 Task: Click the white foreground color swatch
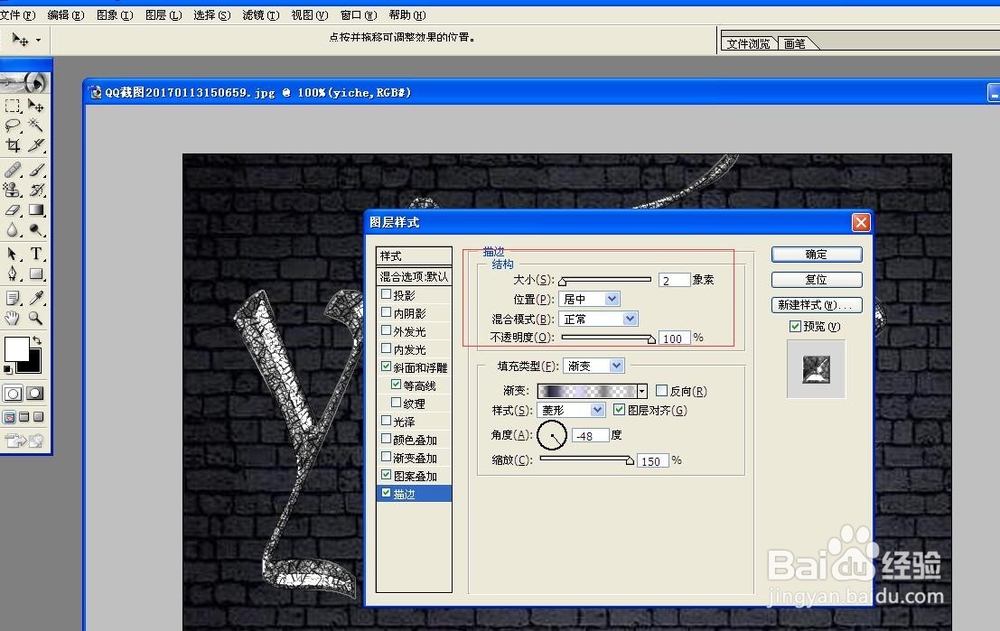click(15, 348)
